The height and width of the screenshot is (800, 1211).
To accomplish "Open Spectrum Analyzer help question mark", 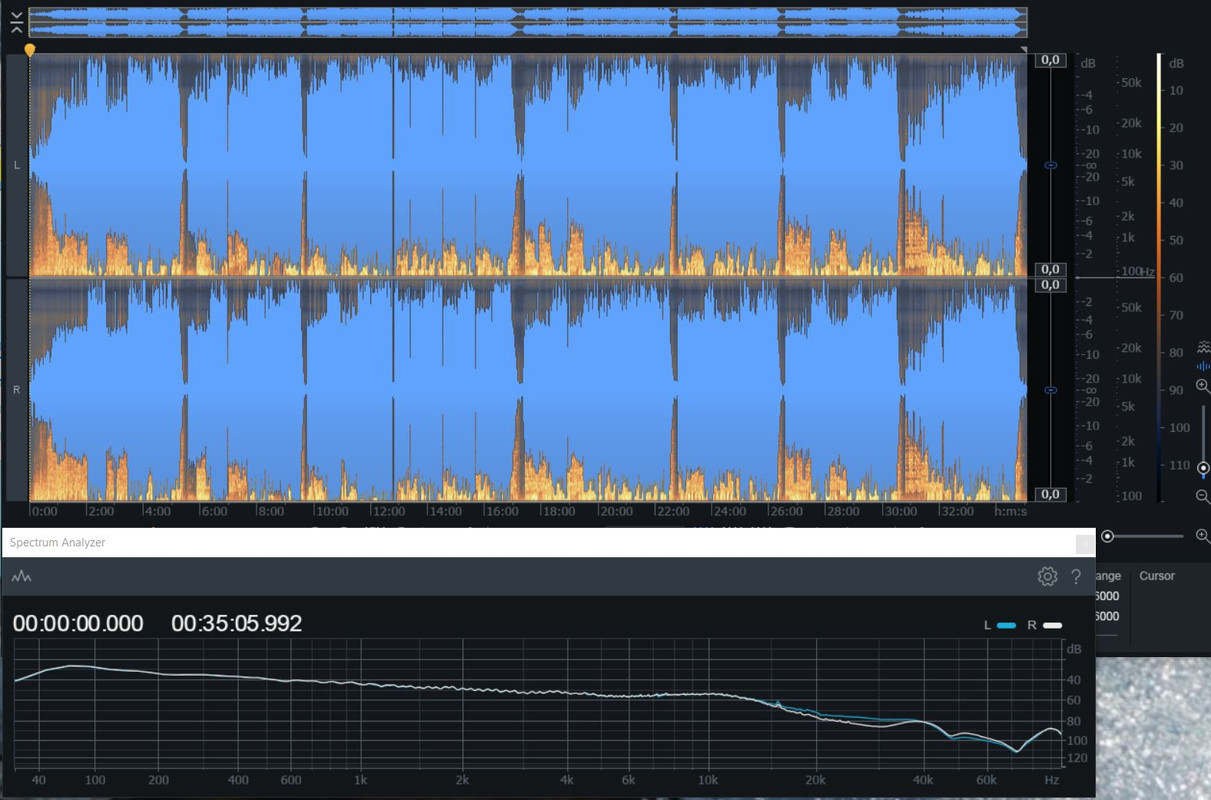I will pyautogui.click(x=1076, y=576).
